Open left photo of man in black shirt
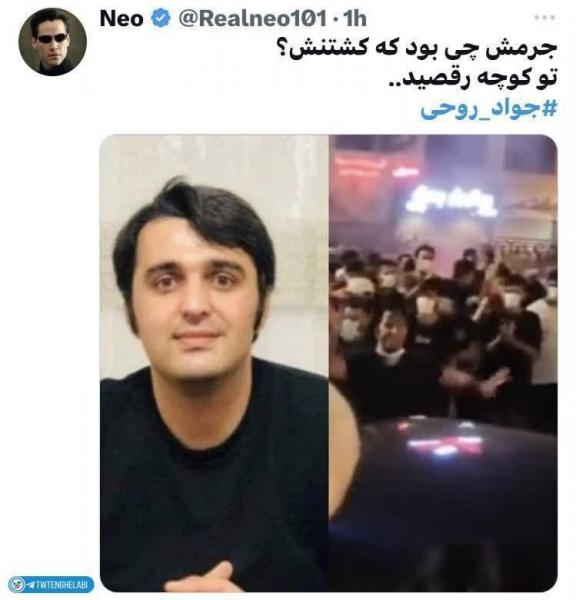Image resolution: width=576 pixels, height=600 pixels. pyautogui.click(x=214, y=363)
